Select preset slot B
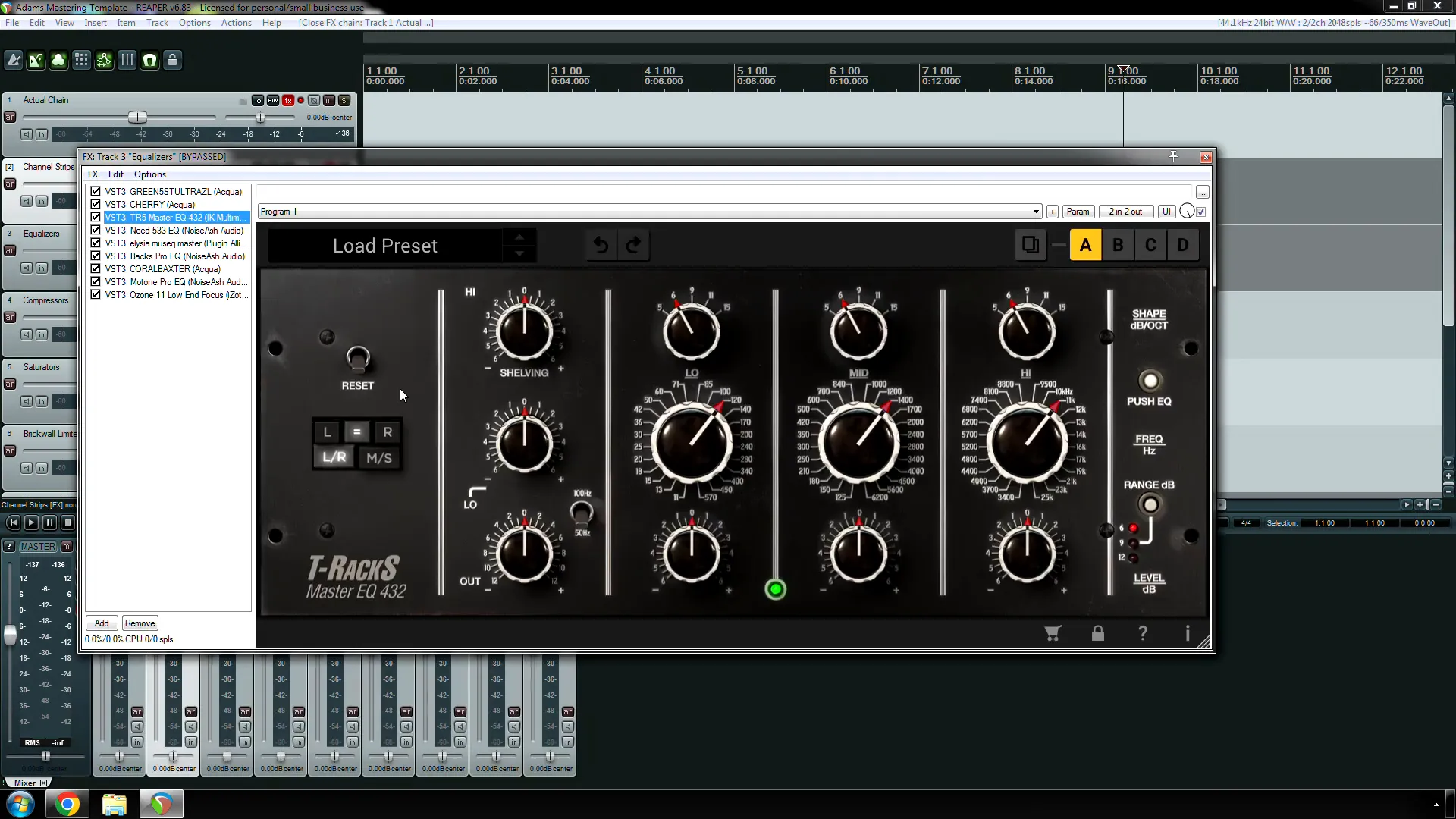The image size is (1456, 819). pyautogui.click(x=1118, y=245)
